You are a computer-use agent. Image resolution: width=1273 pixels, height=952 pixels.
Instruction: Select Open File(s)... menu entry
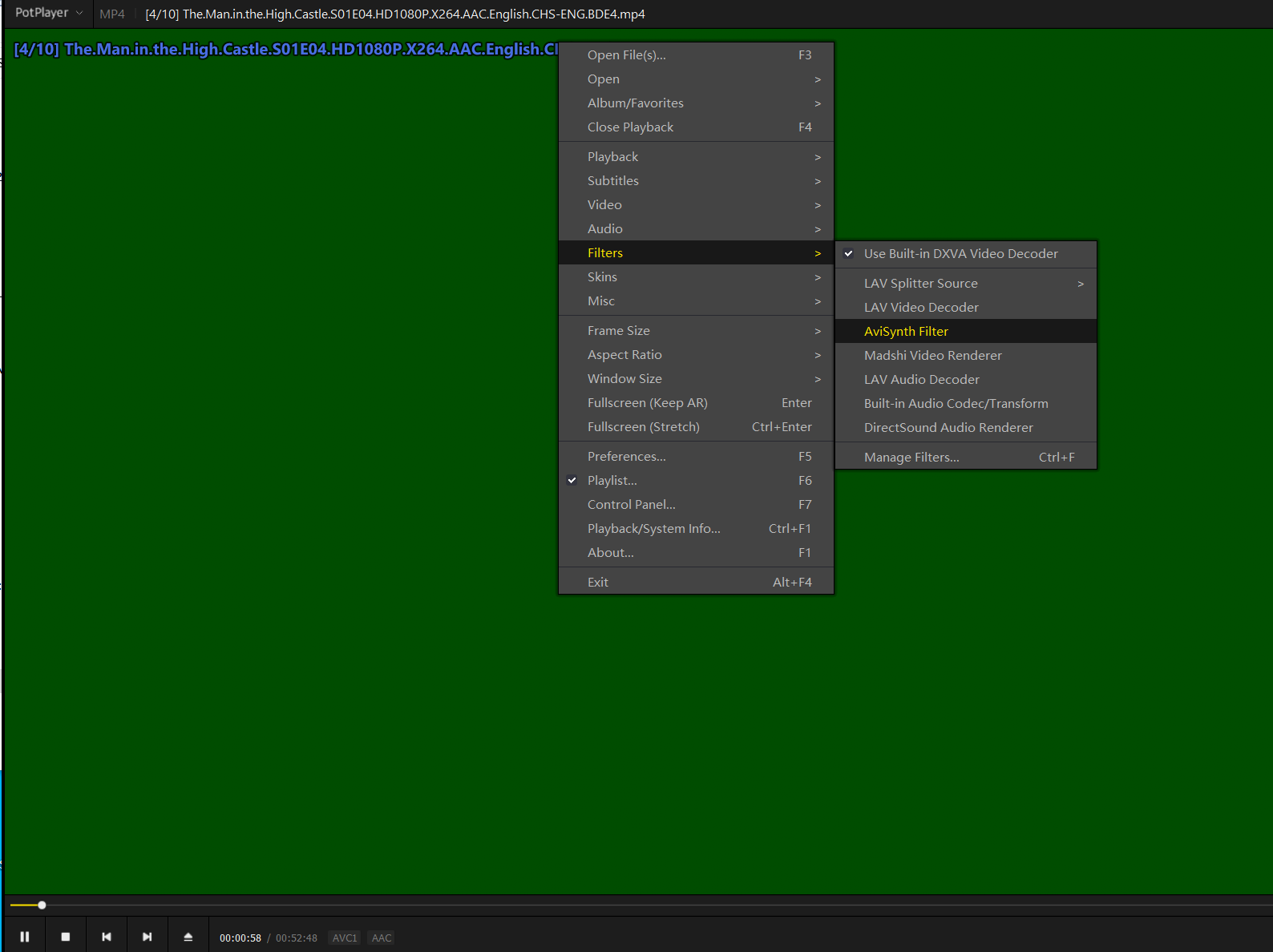(x=696, y=55)
